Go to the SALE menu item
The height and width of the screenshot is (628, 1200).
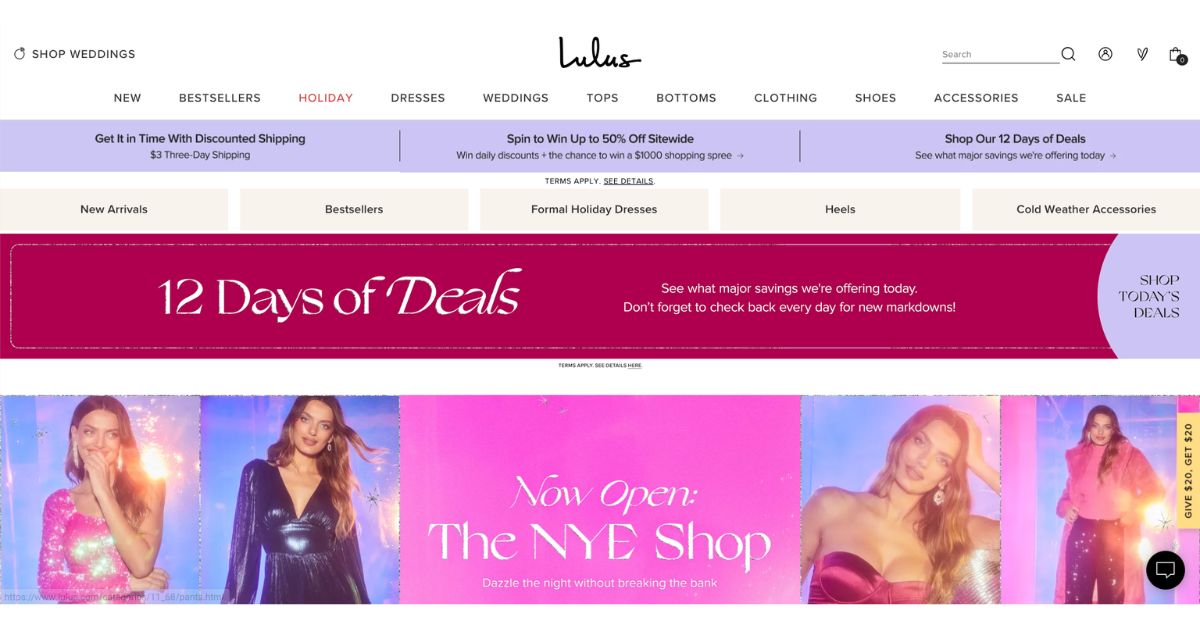[1071, 98]
